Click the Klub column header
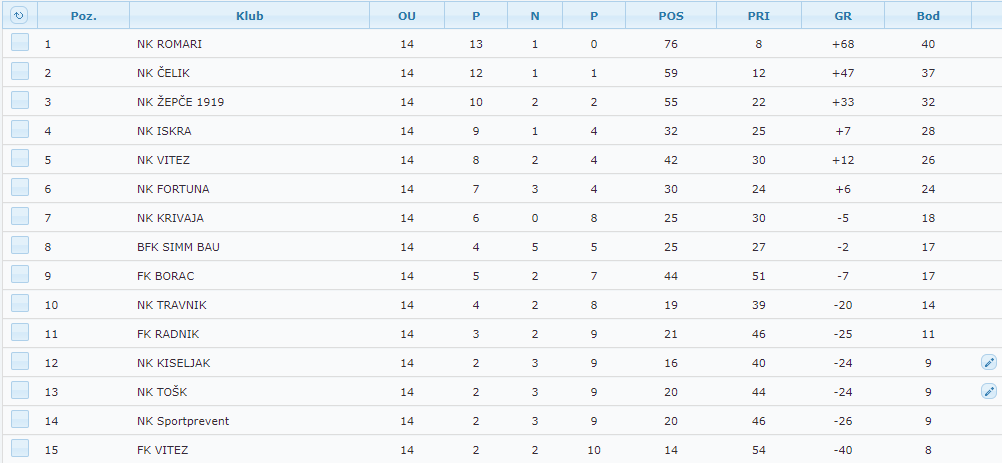 coord(250,16)
